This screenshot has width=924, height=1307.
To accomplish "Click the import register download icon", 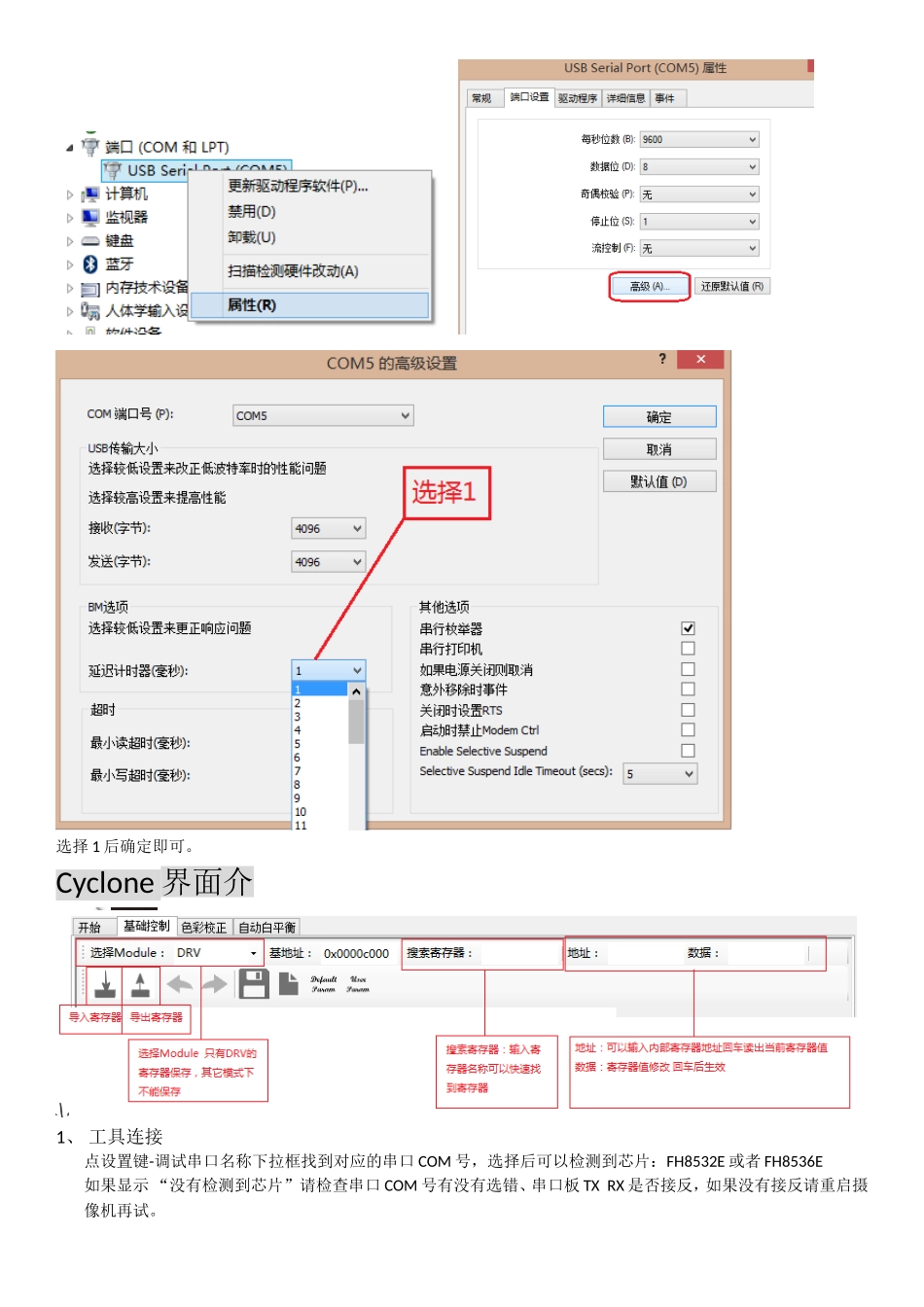I will coord(105,986).
